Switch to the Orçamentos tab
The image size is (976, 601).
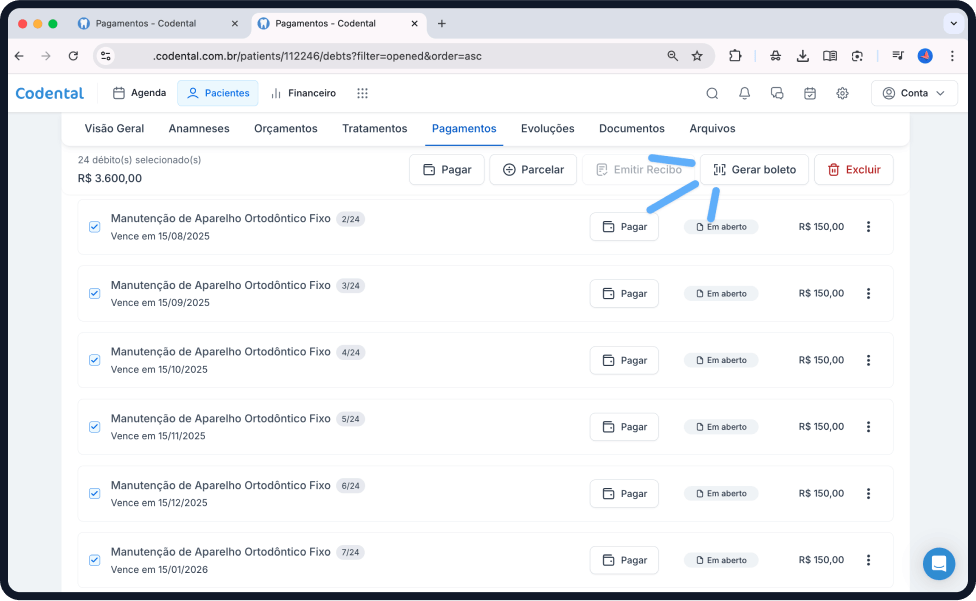285,128
